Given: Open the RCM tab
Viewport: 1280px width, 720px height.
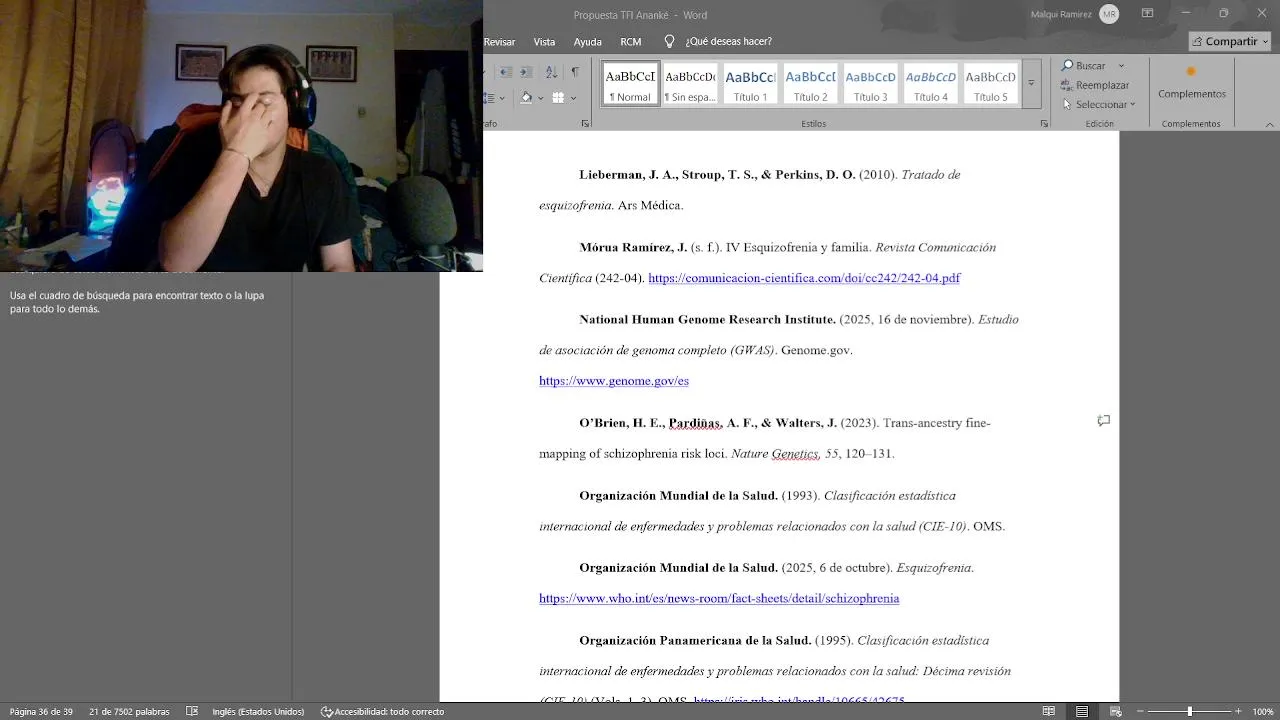Looking at the screenshot, I should (630, 42).
